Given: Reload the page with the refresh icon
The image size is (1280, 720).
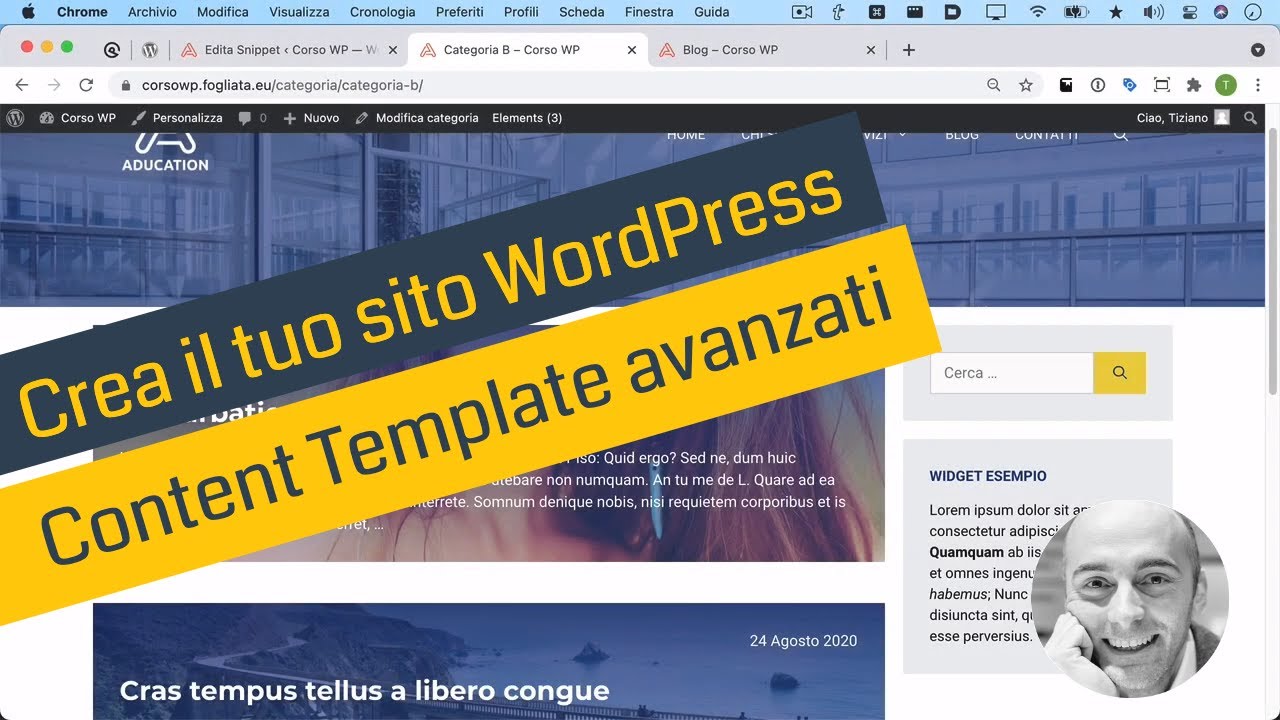Looking at the screenshot, I should tap(86, 84).
